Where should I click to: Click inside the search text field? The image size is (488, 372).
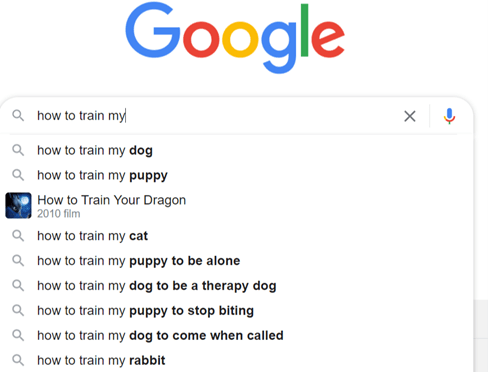coord(217,116)
